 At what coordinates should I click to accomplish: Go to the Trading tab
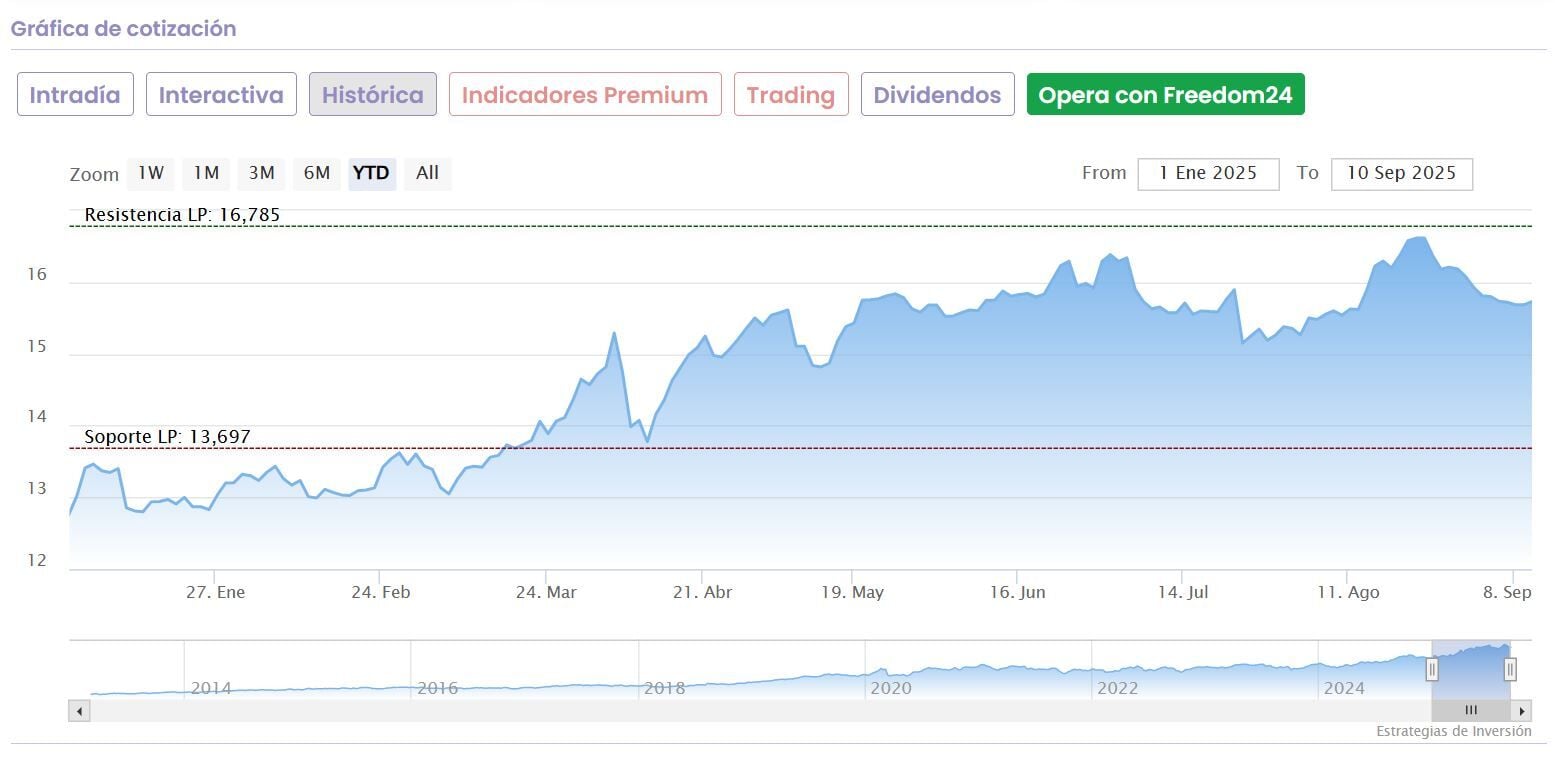[x=791, y=95]
